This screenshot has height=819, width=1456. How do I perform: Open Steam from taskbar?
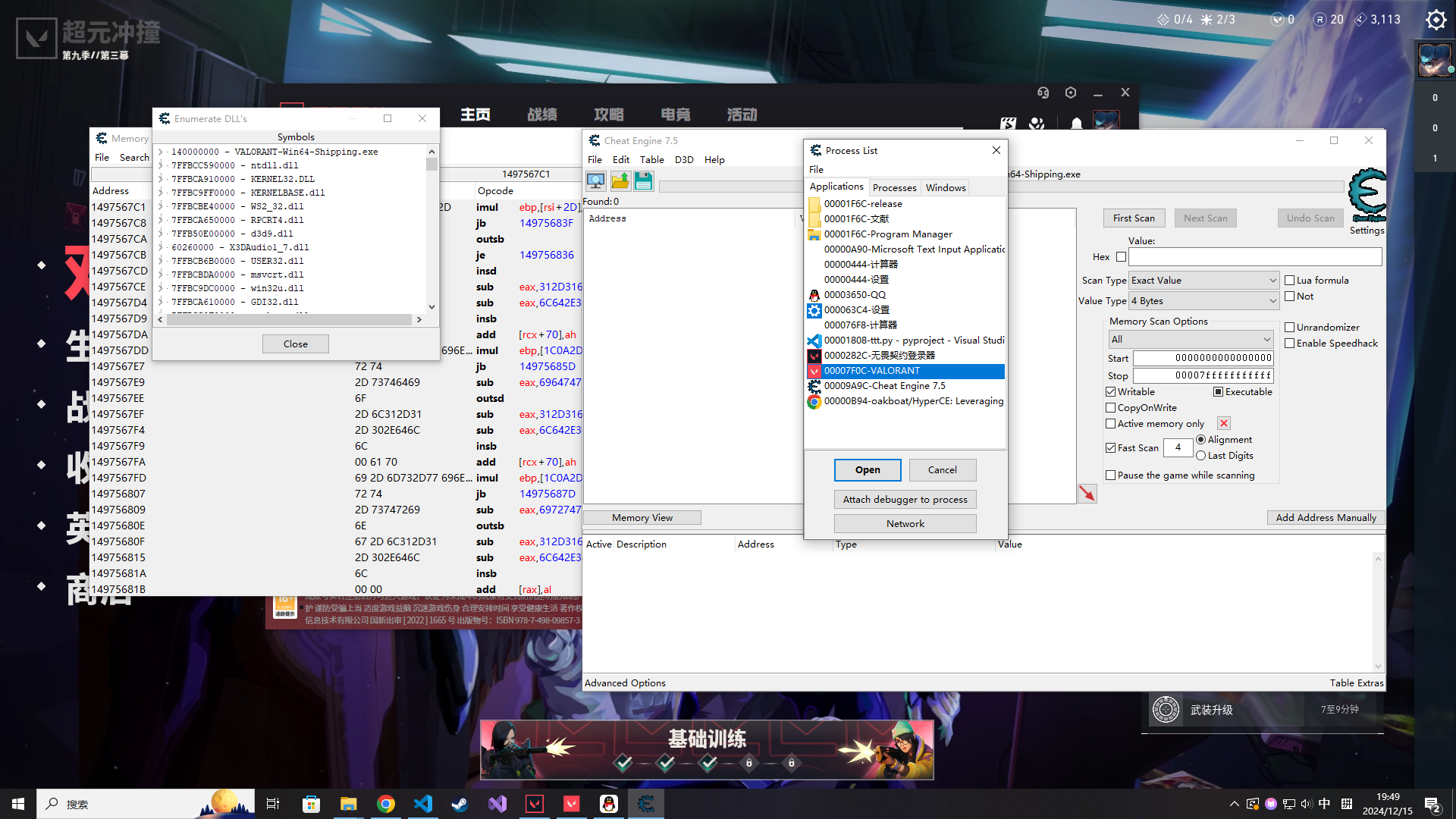[460, 804]
